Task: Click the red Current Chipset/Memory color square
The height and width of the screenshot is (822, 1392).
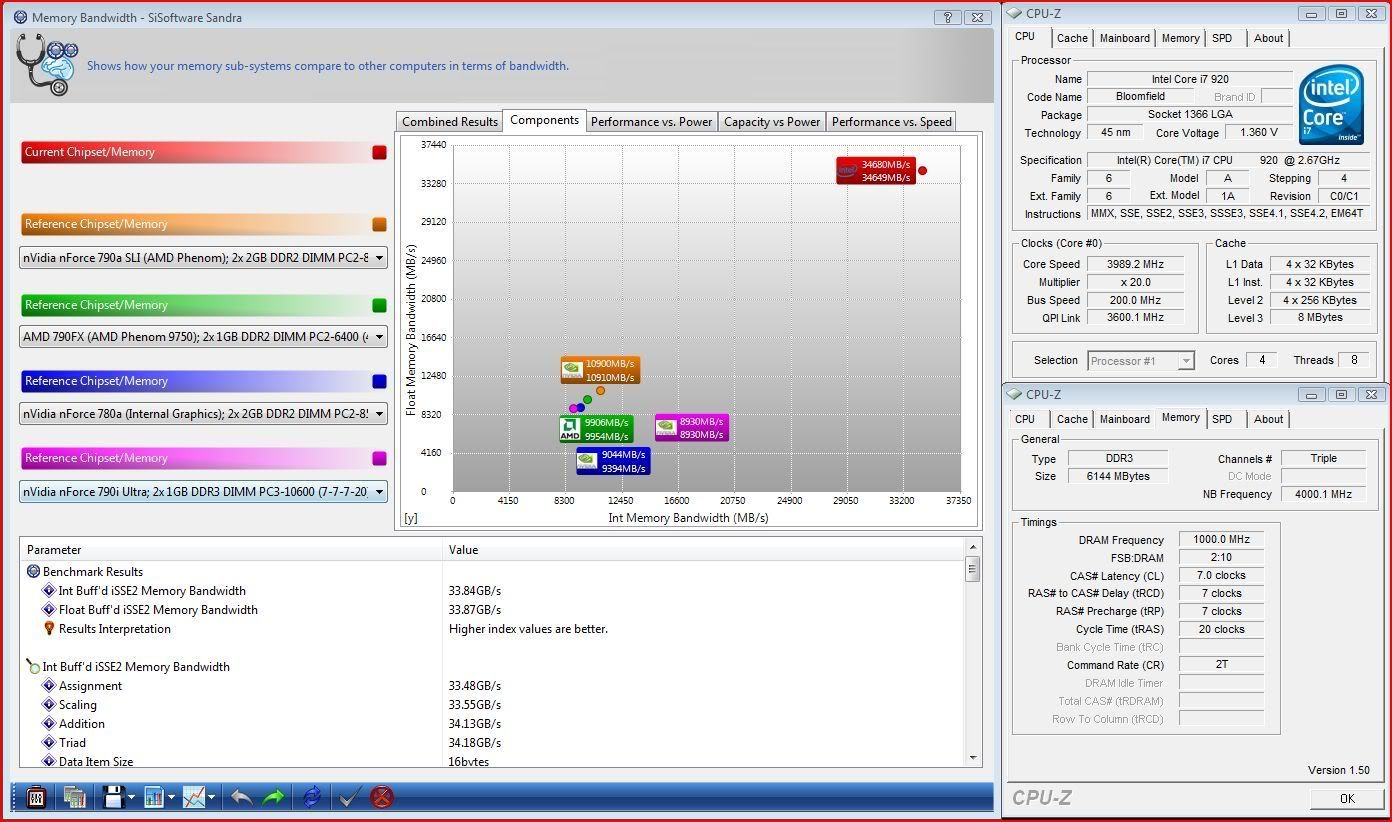Action: (x=379, y=153)
